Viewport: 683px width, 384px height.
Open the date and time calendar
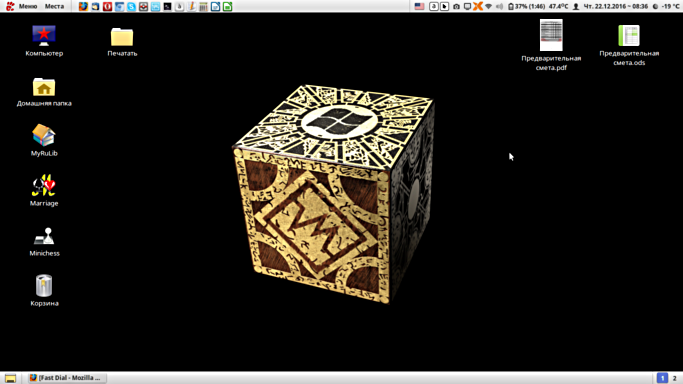coord(615,7)
